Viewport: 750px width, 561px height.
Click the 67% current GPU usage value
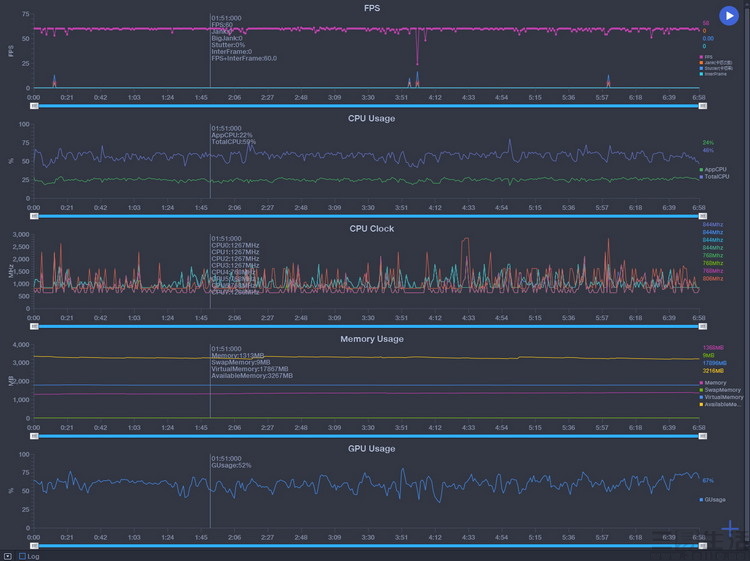point(708,480)
